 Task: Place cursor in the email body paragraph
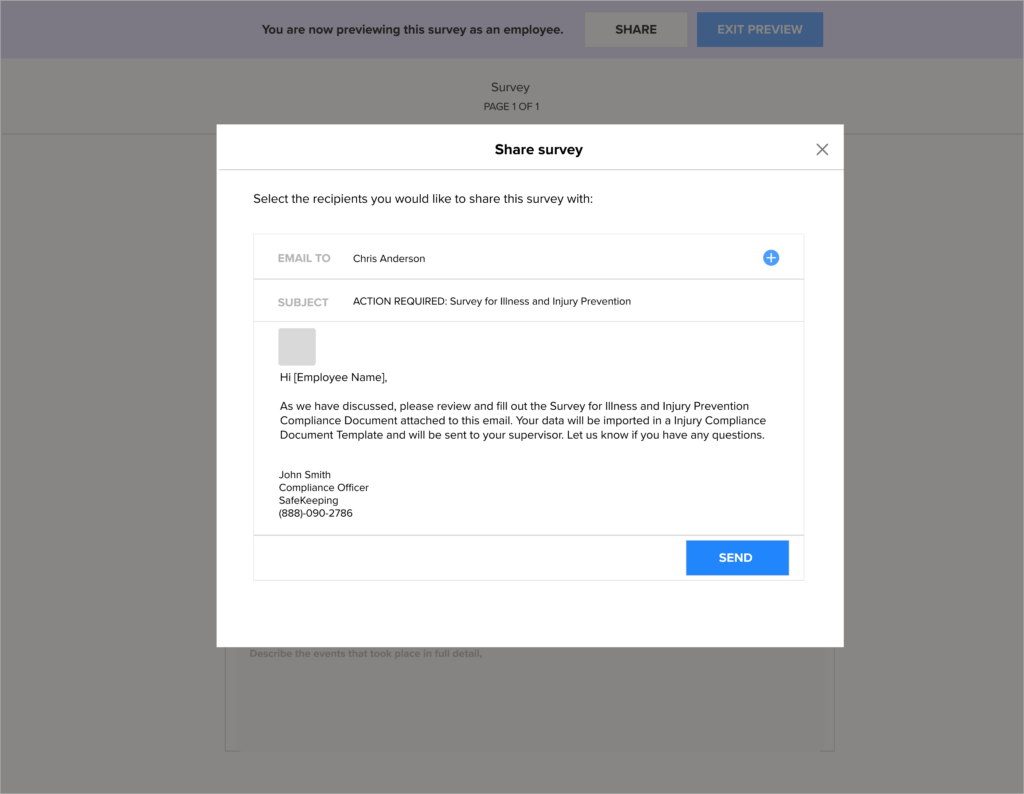click(522, 421)
